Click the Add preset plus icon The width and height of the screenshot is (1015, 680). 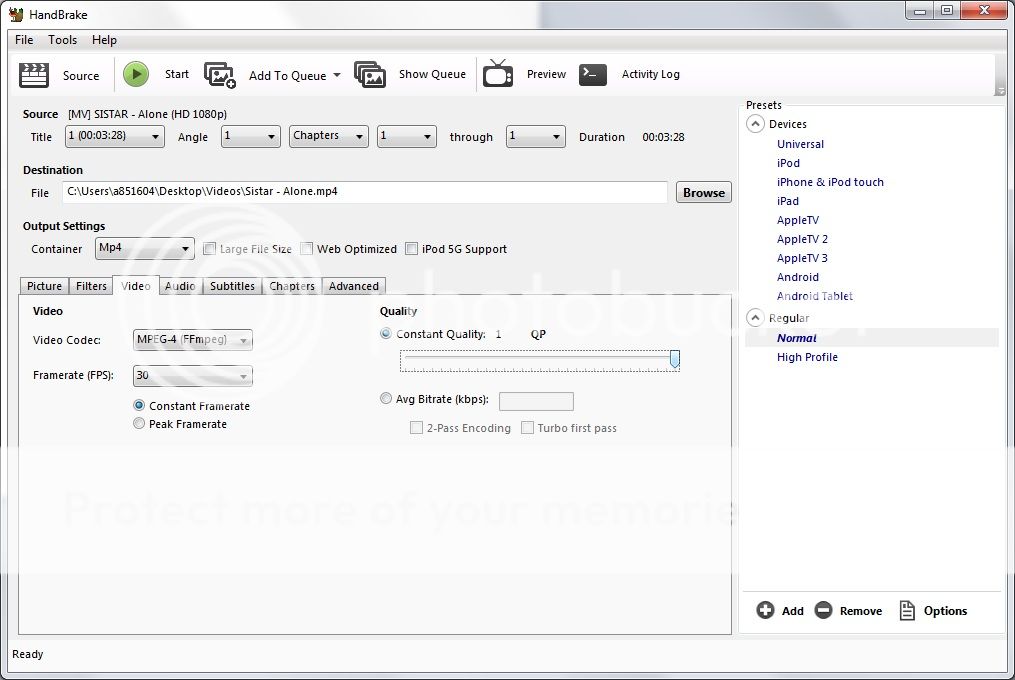766,611
